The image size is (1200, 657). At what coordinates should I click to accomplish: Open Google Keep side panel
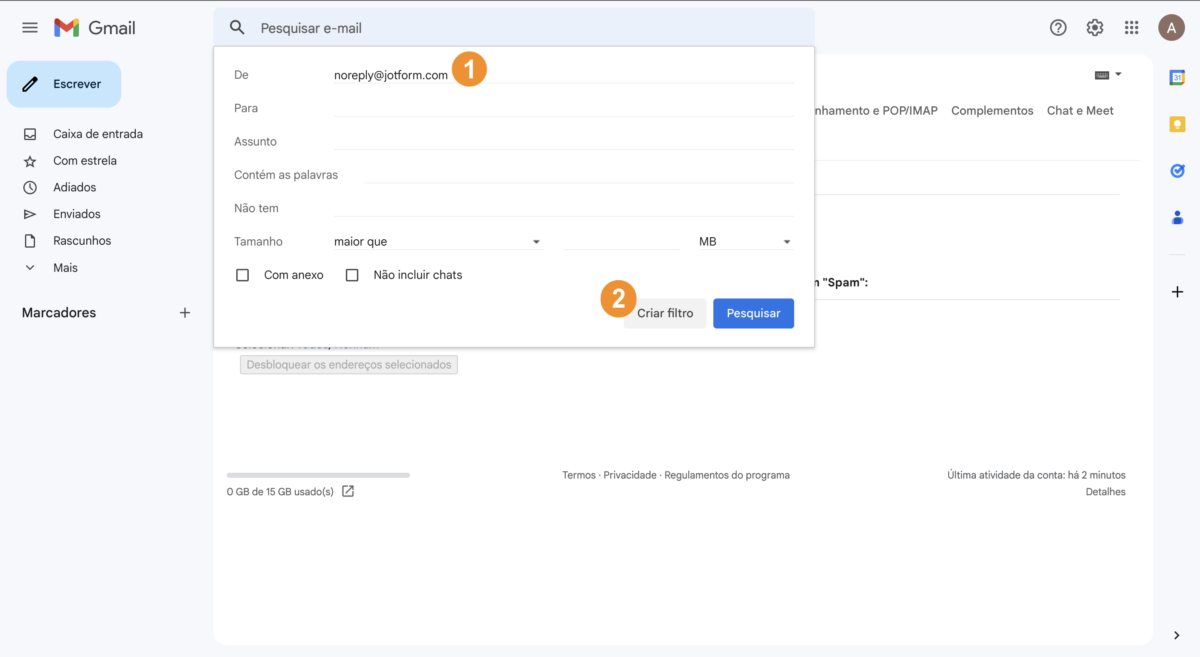click(1177, 124)
